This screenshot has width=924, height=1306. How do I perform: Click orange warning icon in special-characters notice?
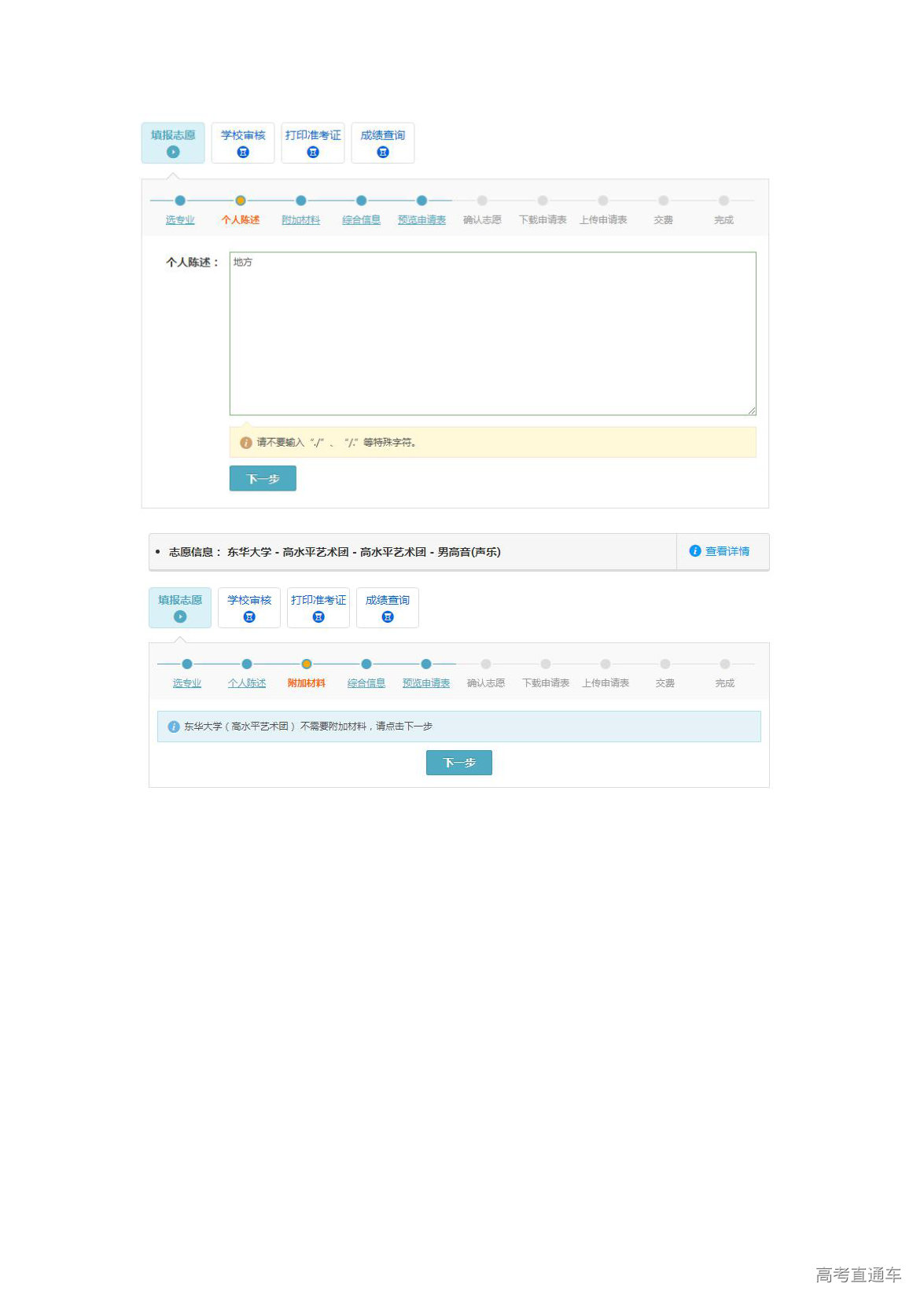[x=245, y=443]
